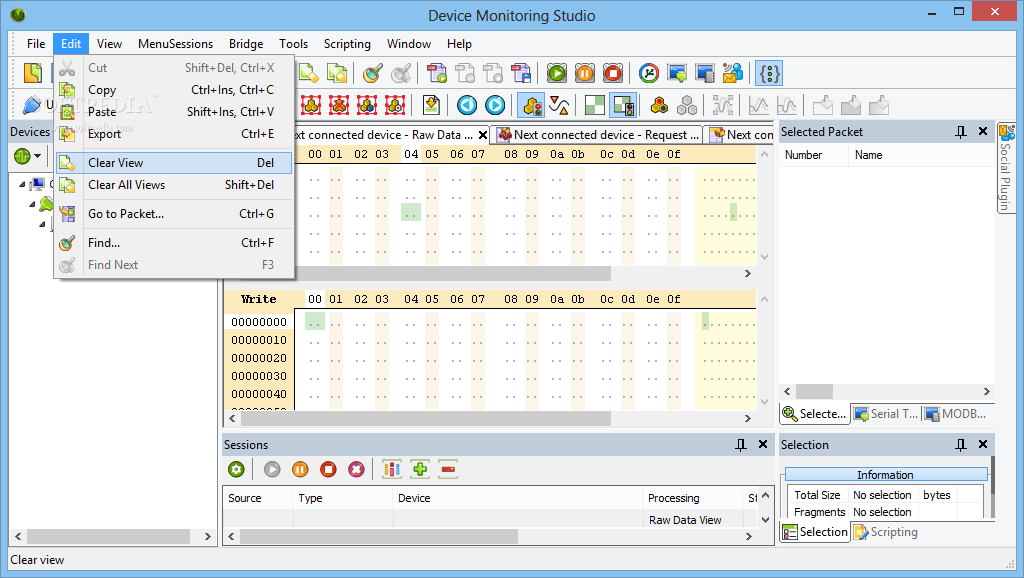Click the Information header button in Selection panel
This screenshot has width=1024, height=578.
click(886, 475)
